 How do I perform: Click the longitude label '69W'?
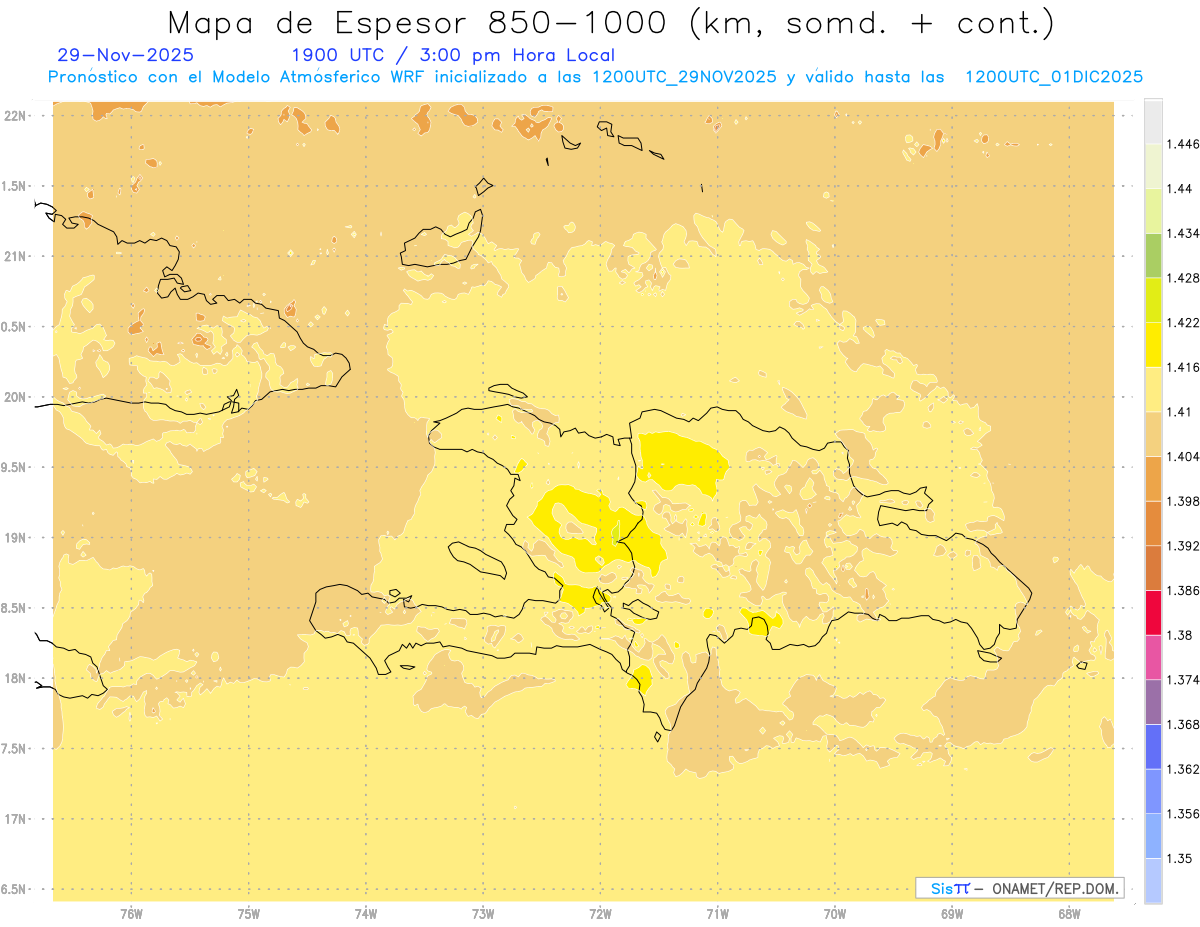(952, 914)
